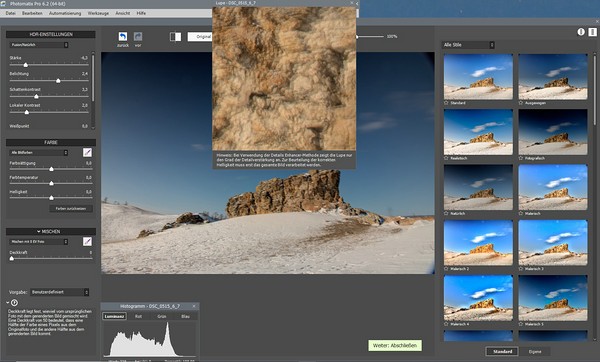Click the HDR-Einstellungen section header
Screen dimensions: 600x362
(x=51, y=34)
